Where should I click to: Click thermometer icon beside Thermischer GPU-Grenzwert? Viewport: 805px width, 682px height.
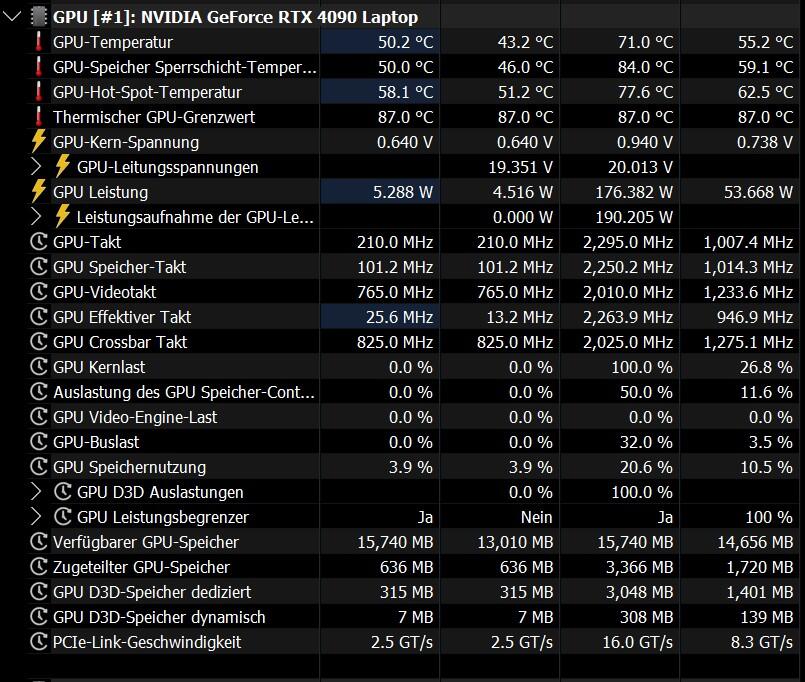click(39, 117)
